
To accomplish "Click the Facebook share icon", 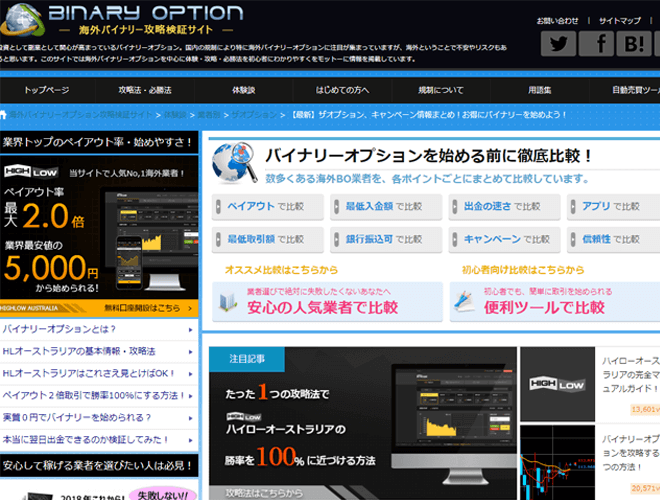I will coord(596,43).
